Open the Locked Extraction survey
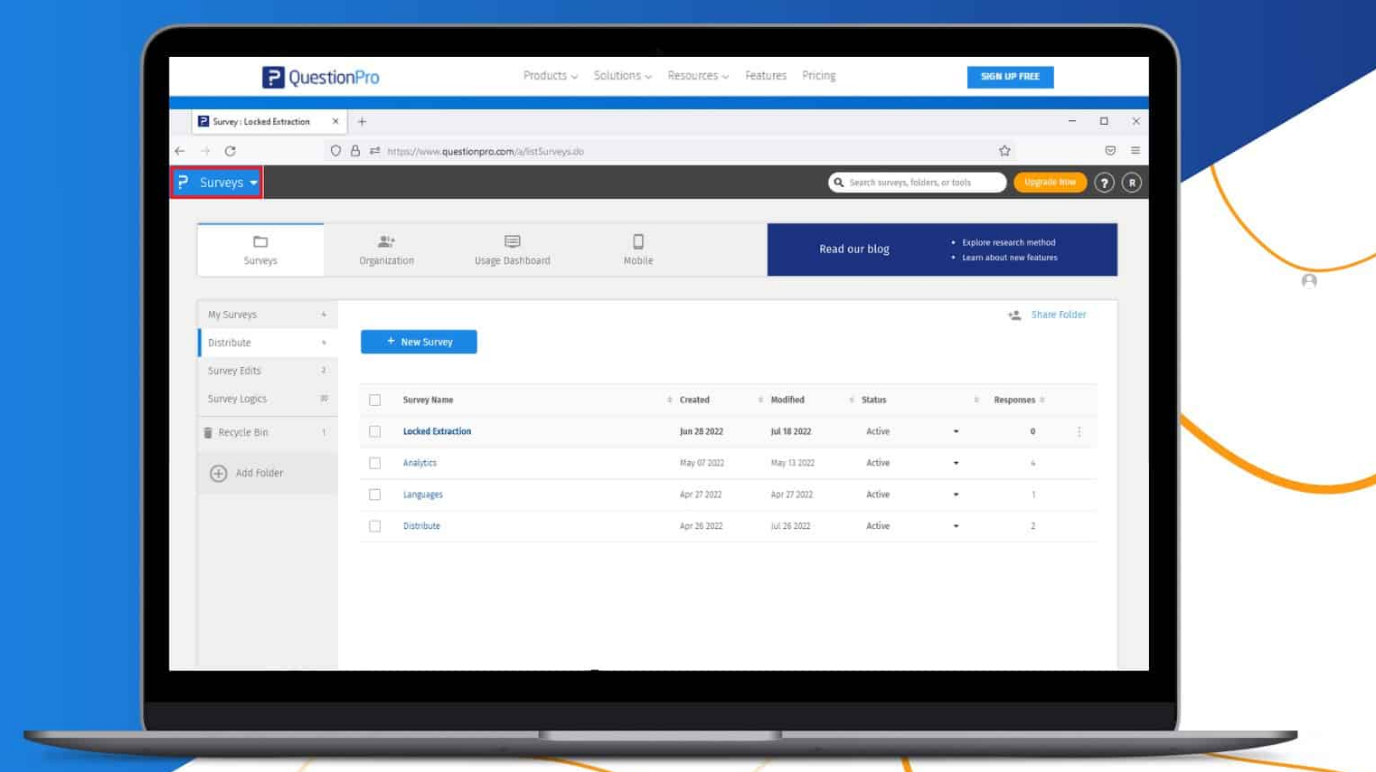The width and height of the screenshot is (1376, 772). click(437, 432)
